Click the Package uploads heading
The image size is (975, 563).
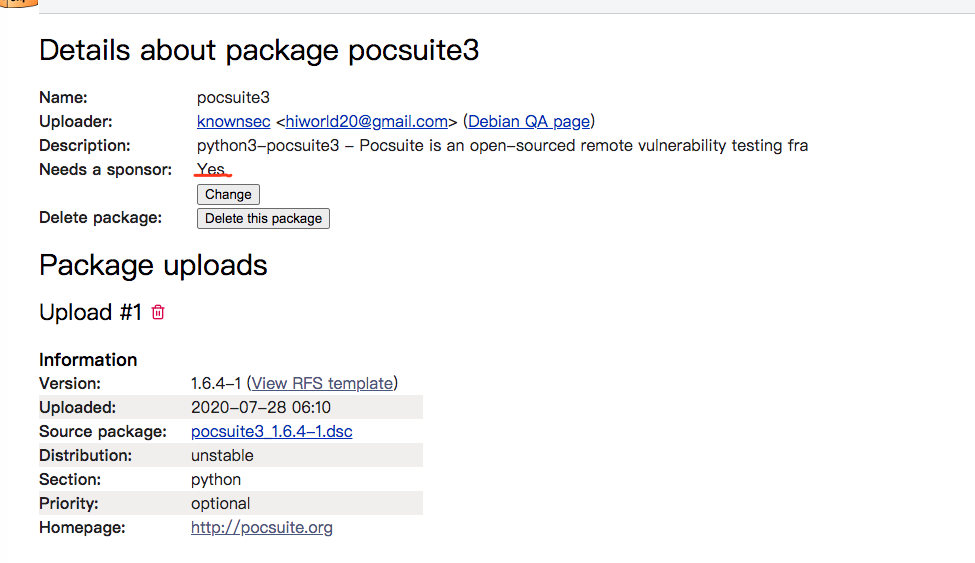point(153,266)
